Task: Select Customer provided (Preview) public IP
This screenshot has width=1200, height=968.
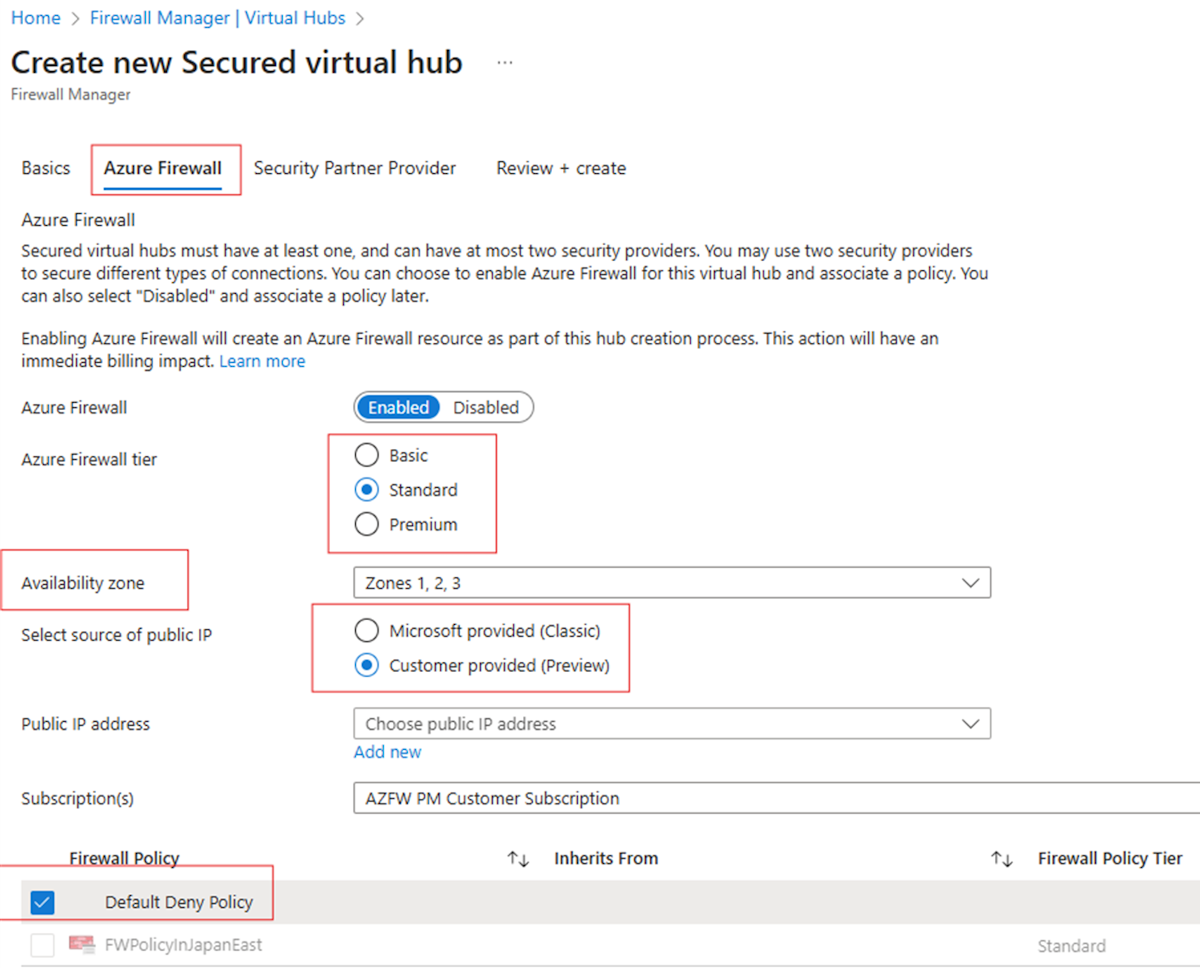Action: point(367,666)
